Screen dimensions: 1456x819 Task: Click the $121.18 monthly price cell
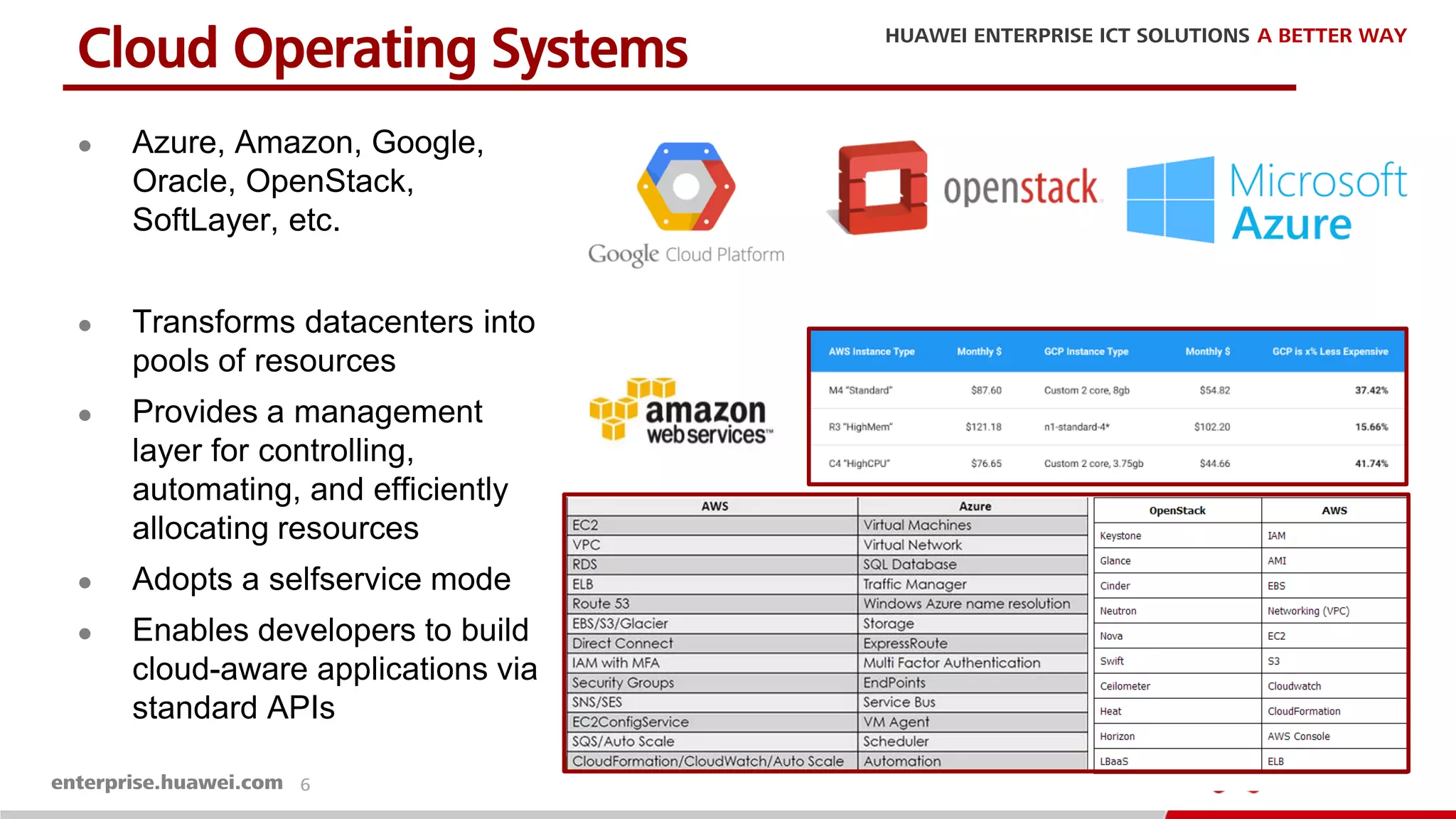coord(983,427)
